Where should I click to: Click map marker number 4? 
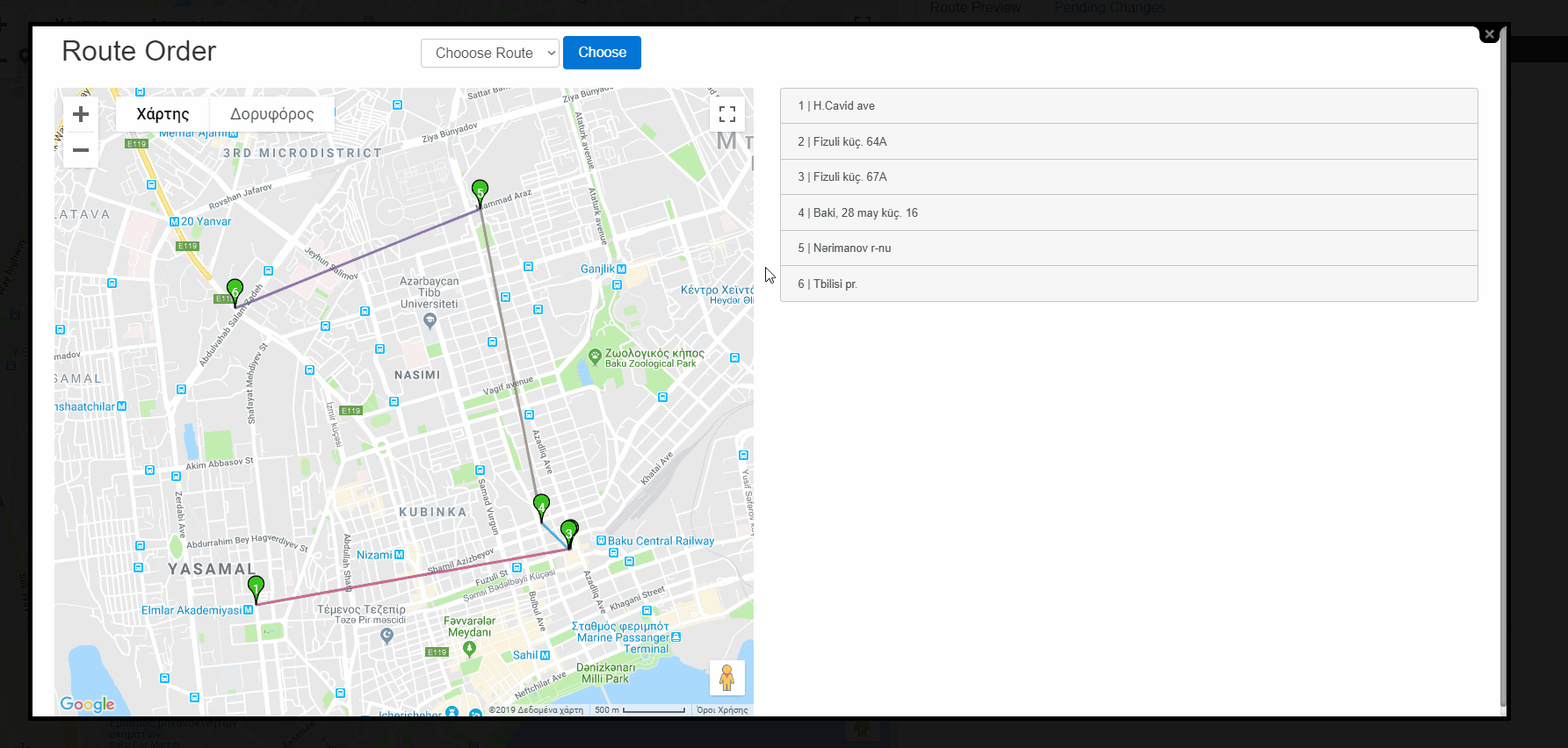coord(541,505)
